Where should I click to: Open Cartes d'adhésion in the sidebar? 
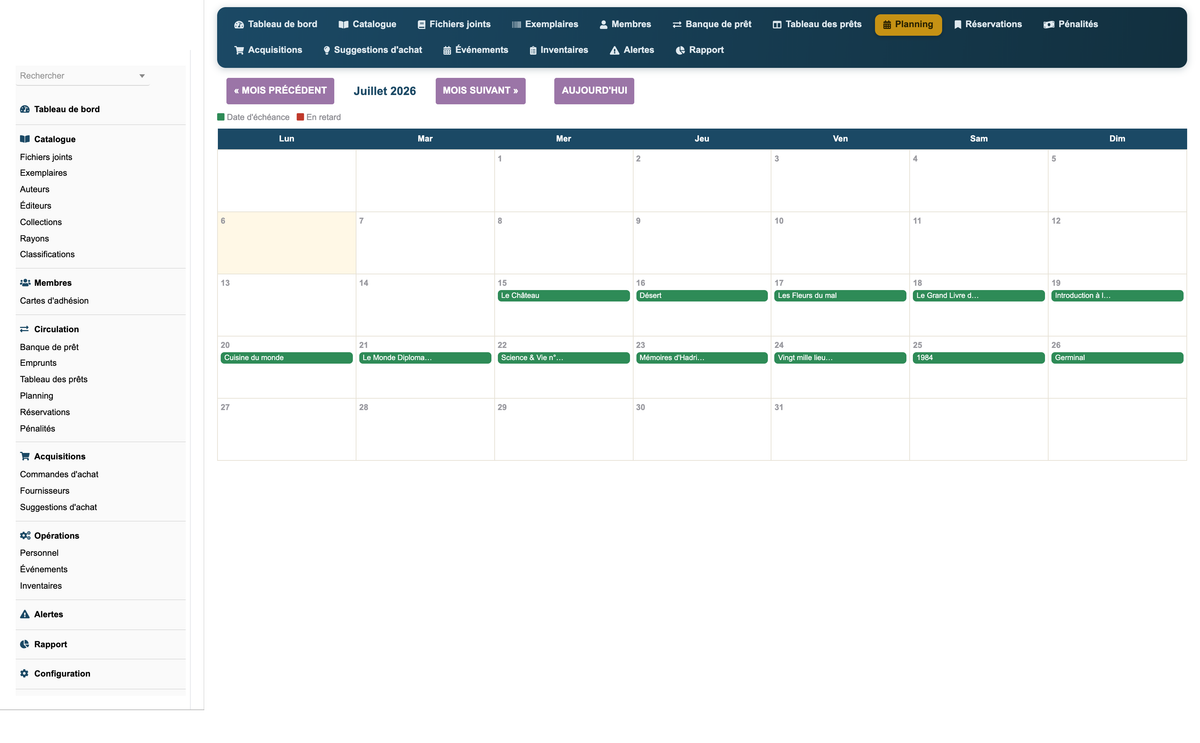pos(54,301)
